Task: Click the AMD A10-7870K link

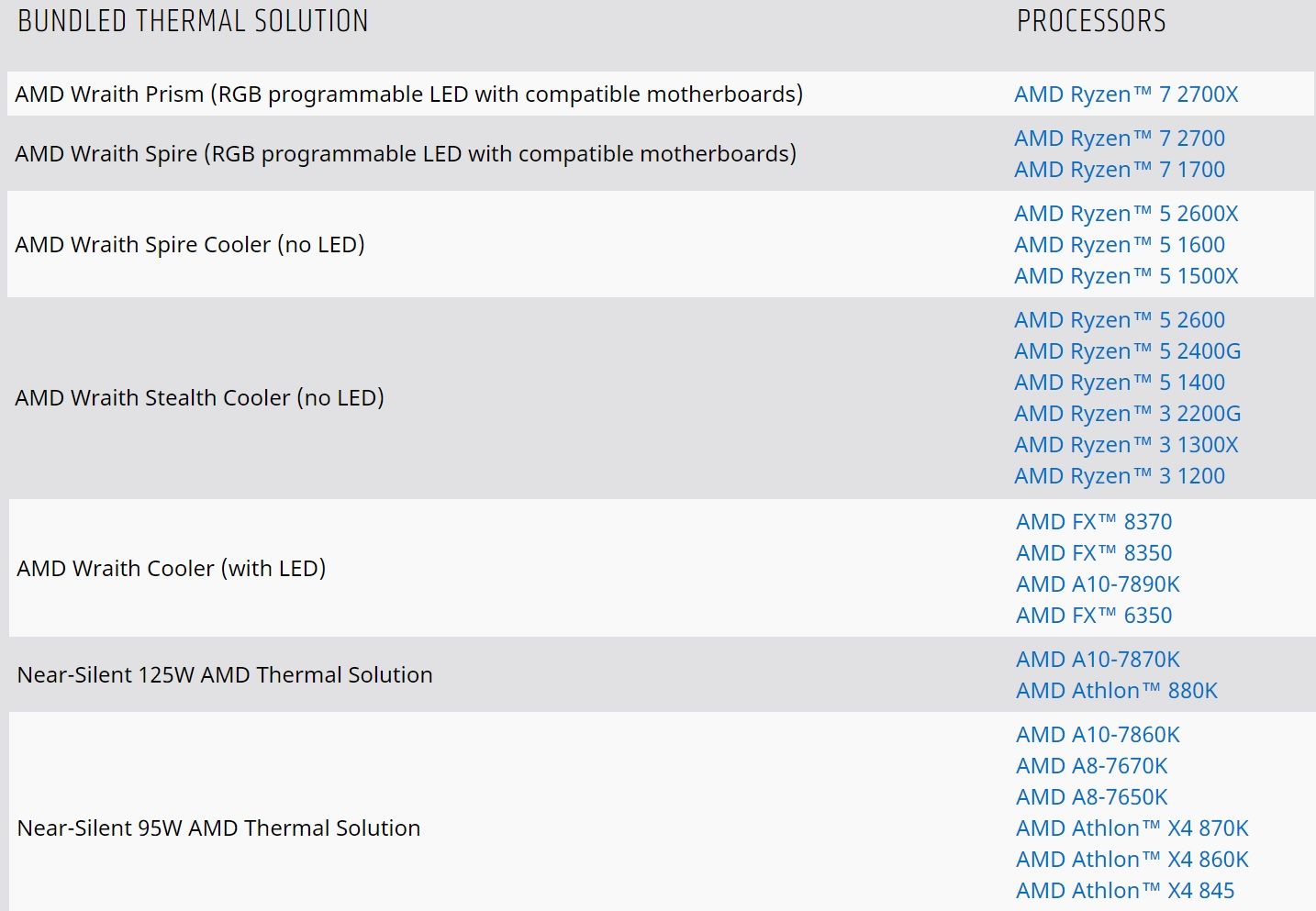Action: (x=1098, y=660)
